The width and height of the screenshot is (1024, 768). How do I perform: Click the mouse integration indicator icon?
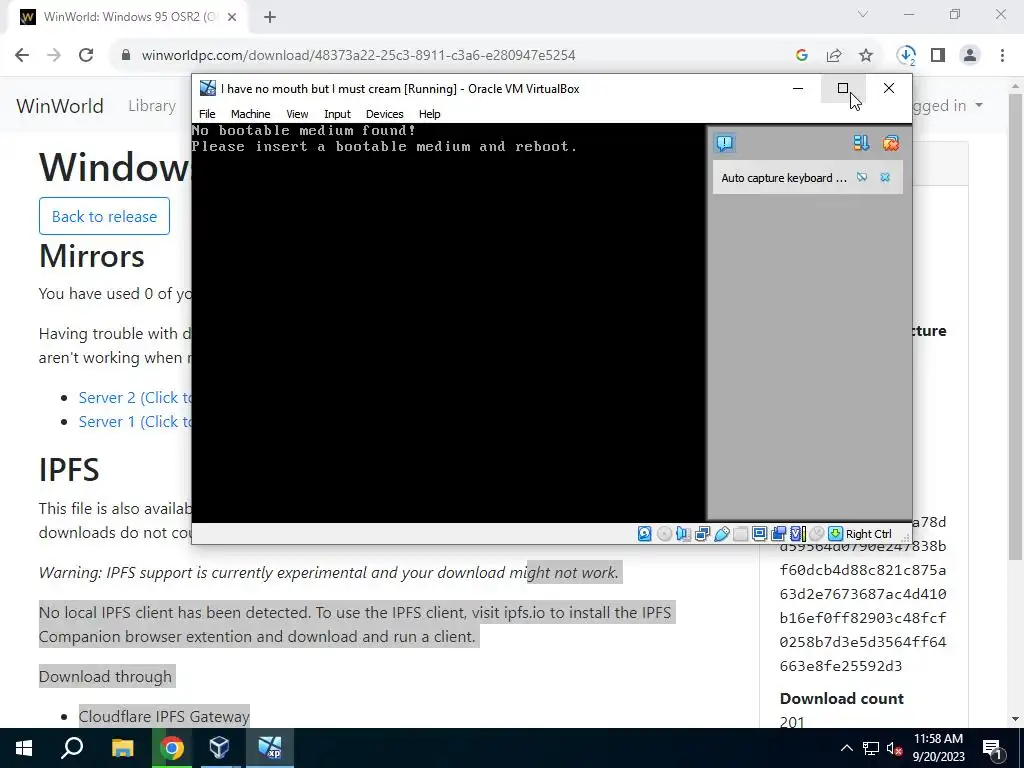coord(816,534)
